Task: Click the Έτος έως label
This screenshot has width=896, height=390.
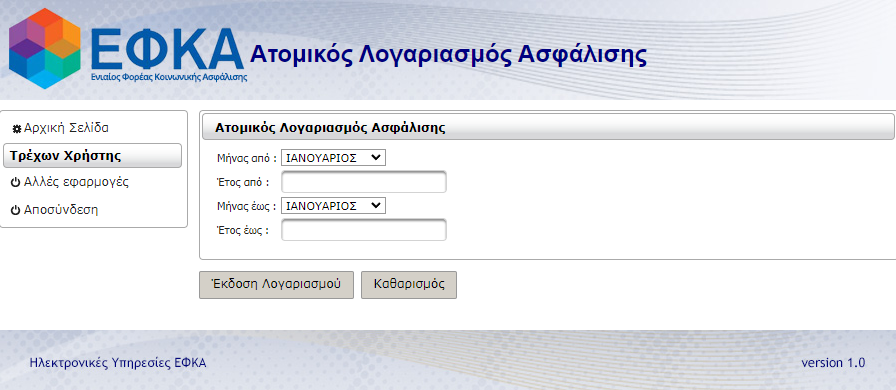Action: tap(243, 230)
